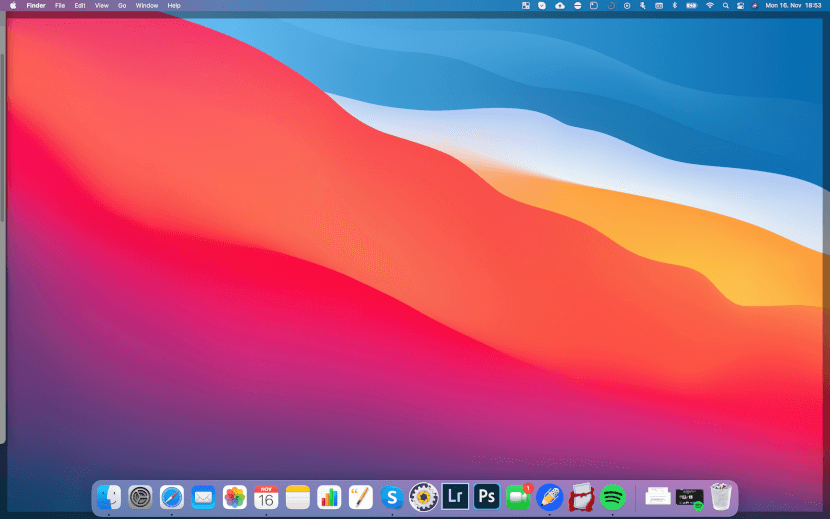Viewport: 830px width, 519px height.
Task: Click the date and time display
Action: coord(793,5)
